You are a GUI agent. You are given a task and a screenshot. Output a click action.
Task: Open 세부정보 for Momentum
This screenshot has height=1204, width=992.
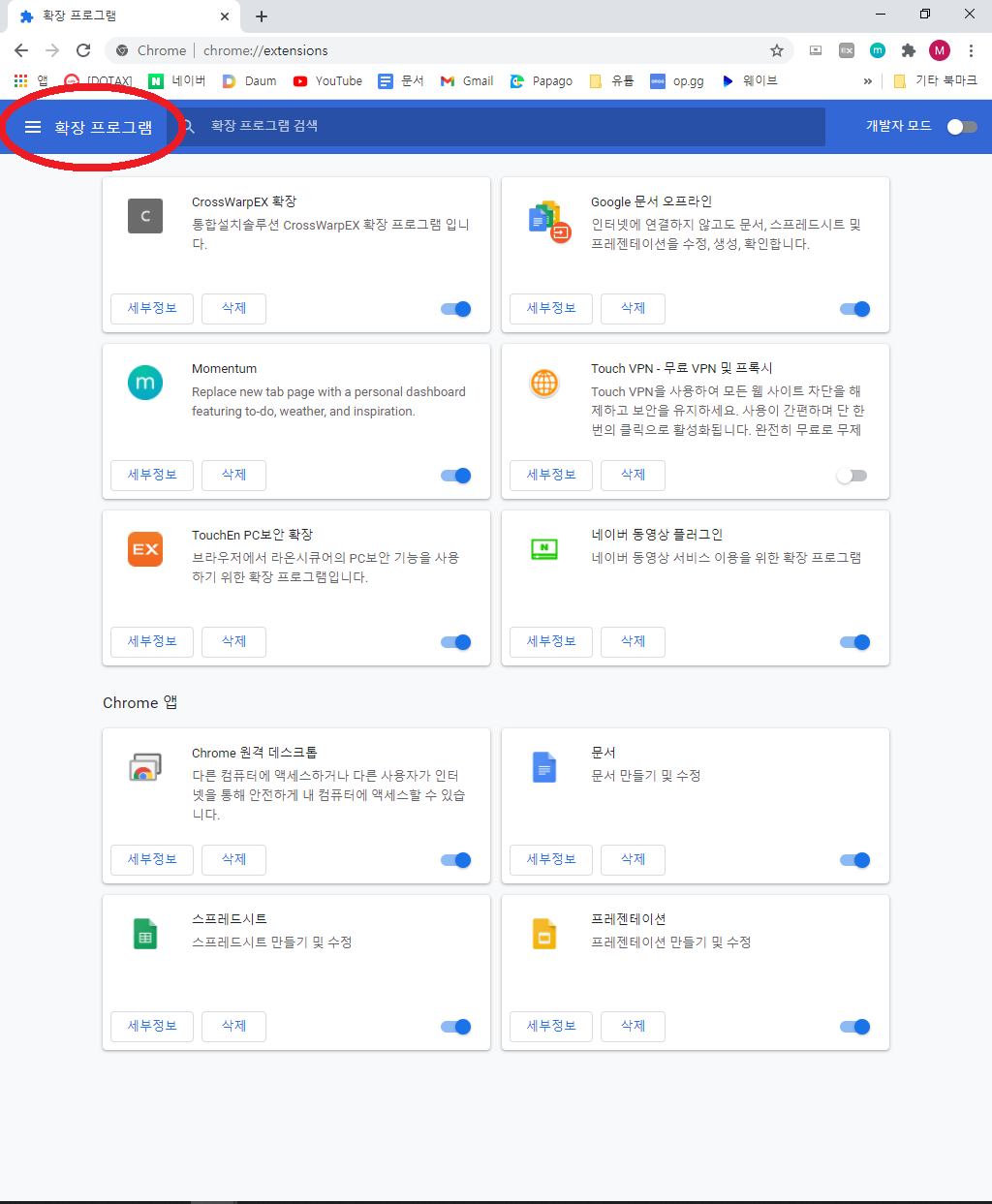152,476
